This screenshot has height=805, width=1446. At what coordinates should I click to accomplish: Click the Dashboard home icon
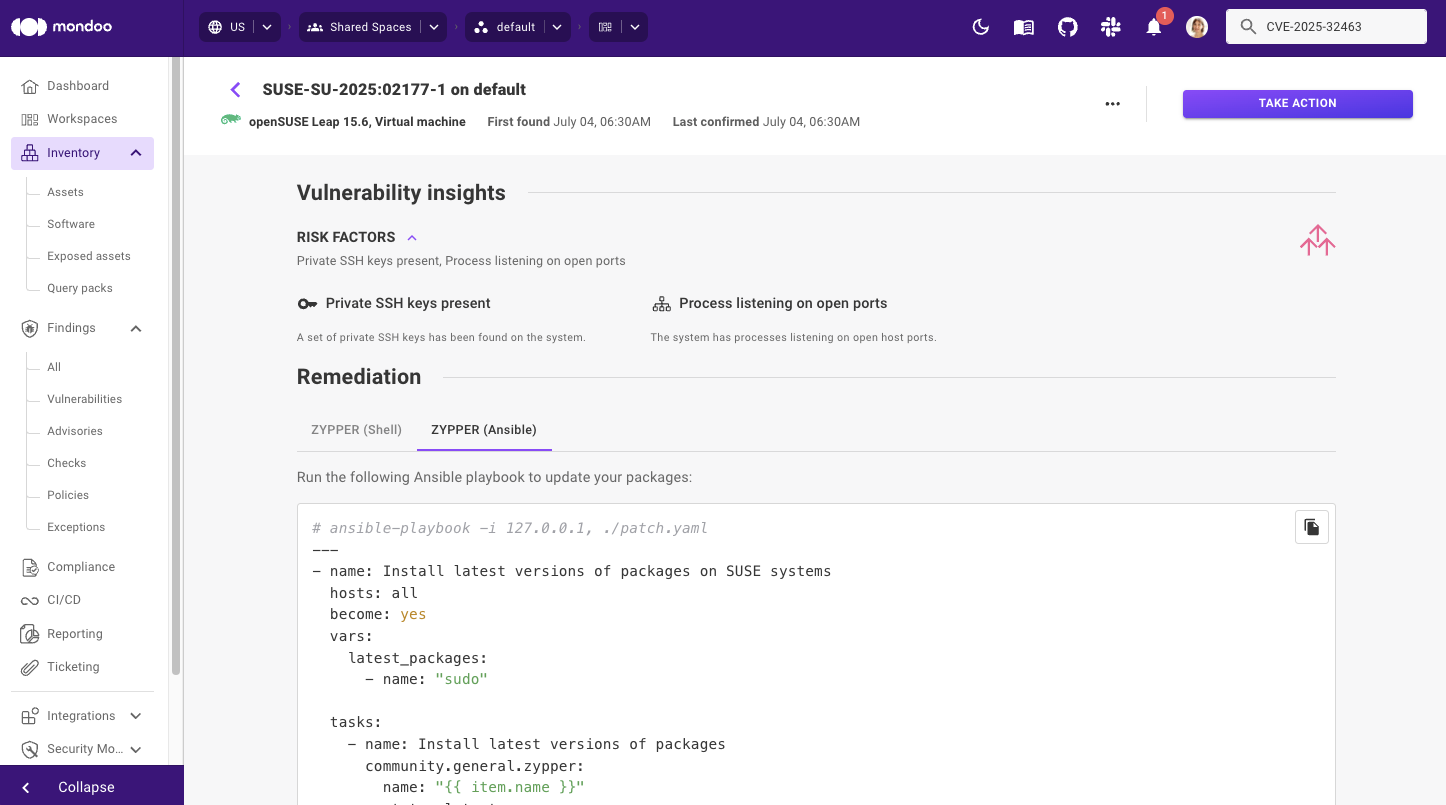(x=30, y=86)
